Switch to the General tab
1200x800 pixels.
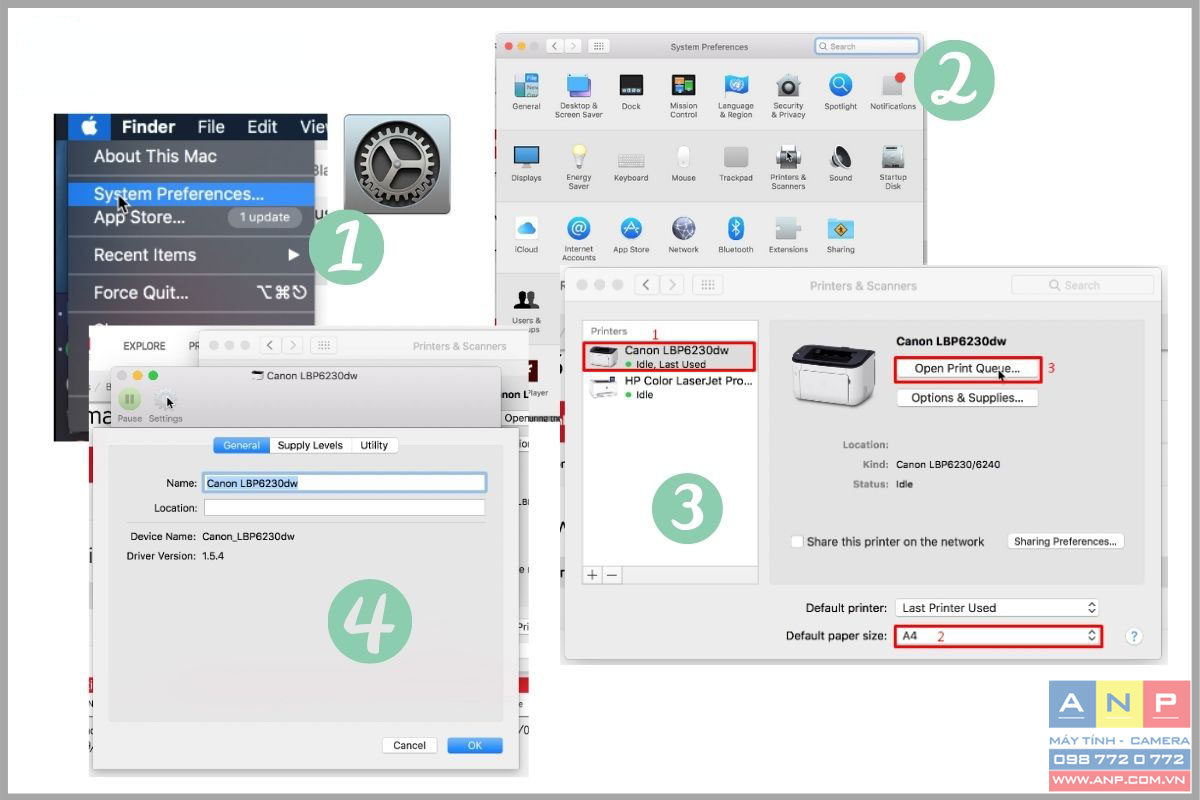(x=241, y=445)
